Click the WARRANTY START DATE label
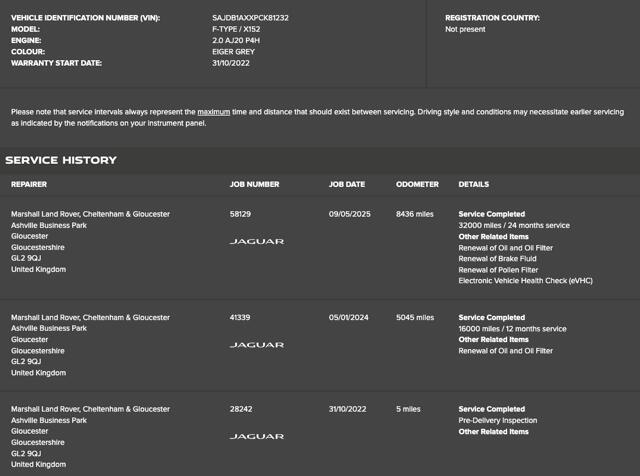The image size is (640, 476). tap(56, 63)
